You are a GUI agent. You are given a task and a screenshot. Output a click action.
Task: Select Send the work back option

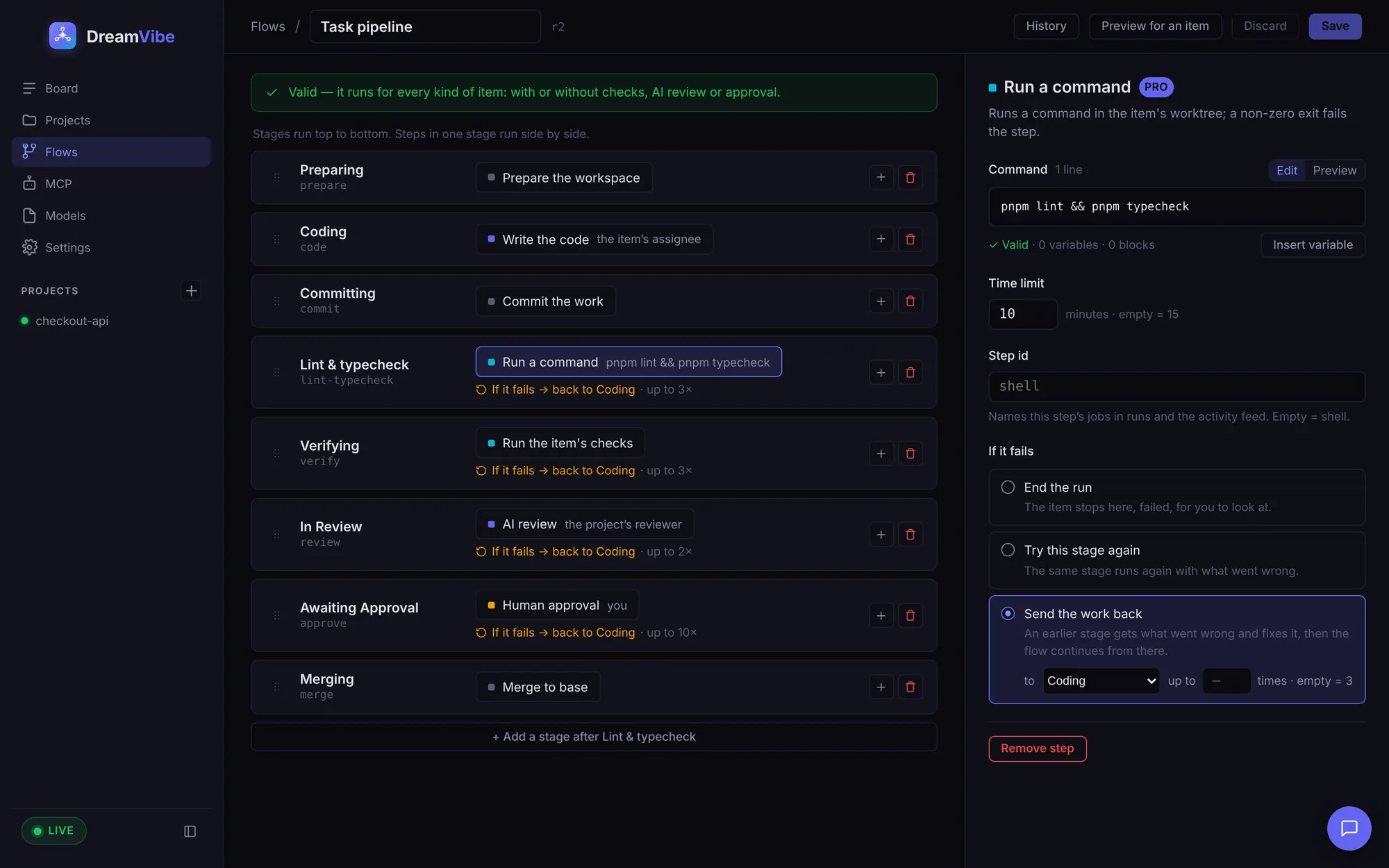pyautogui.click(x=1176, y=649)
